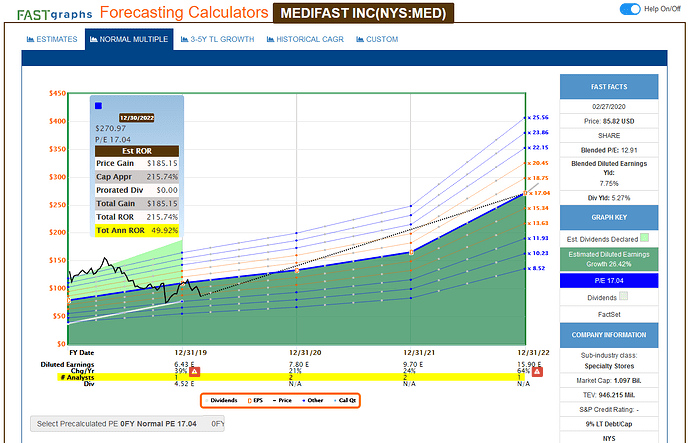
Task: Click 4.52 E dividend value
Action: pos(184,384)
